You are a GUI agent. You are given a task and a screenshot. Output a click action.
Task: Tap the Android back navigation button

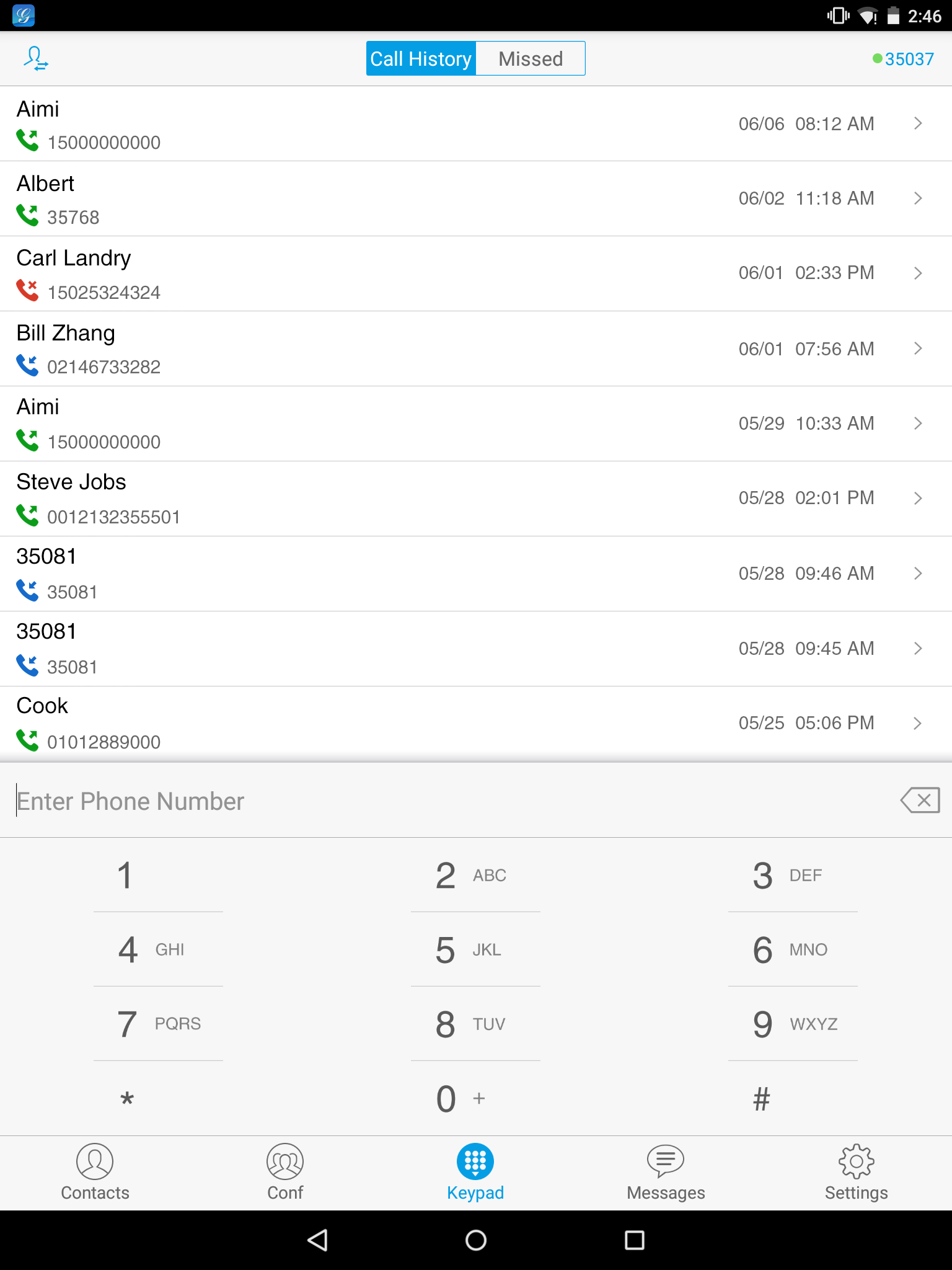[x=317, y=1240]
